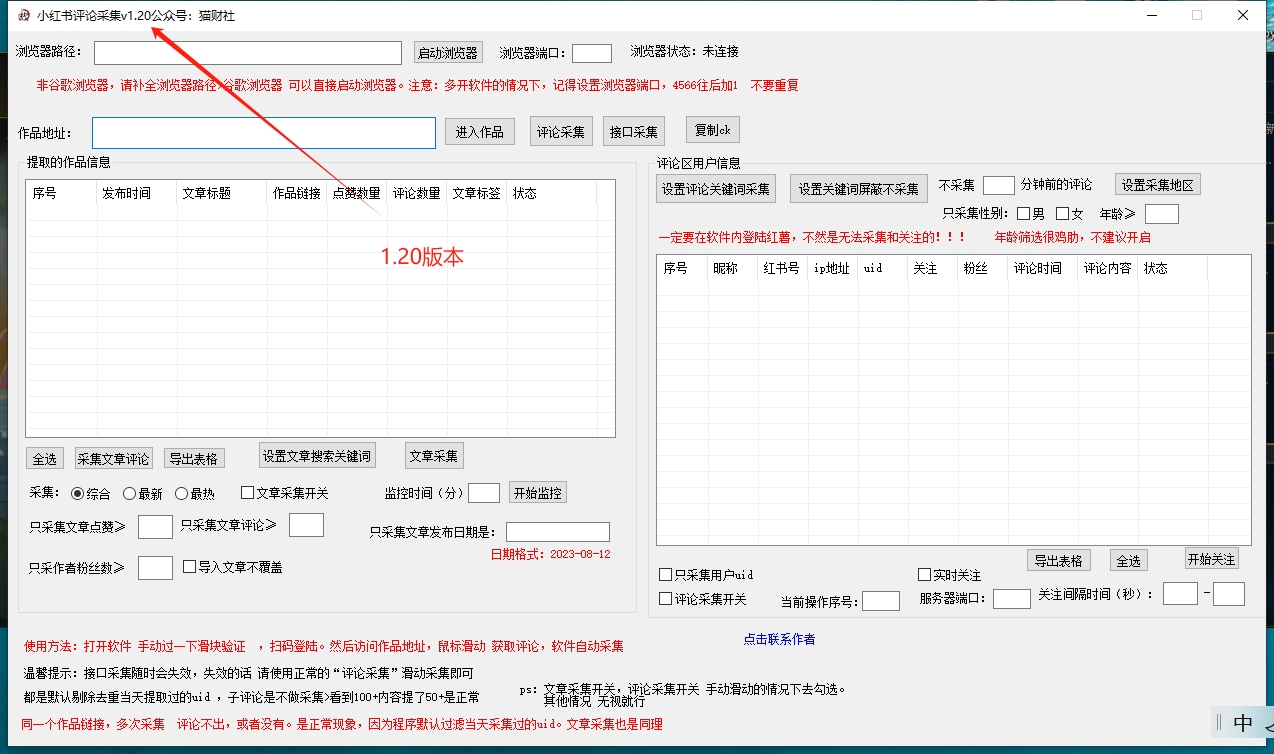
Task: Click the 开始关注 button
Action: [x=1210, y=560]
